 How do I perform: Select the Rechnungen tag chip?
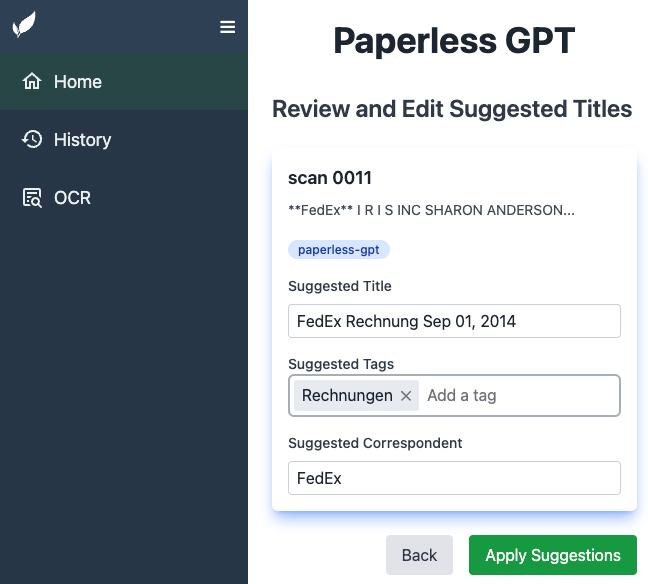pyautogui.click(x=347, y=396)
